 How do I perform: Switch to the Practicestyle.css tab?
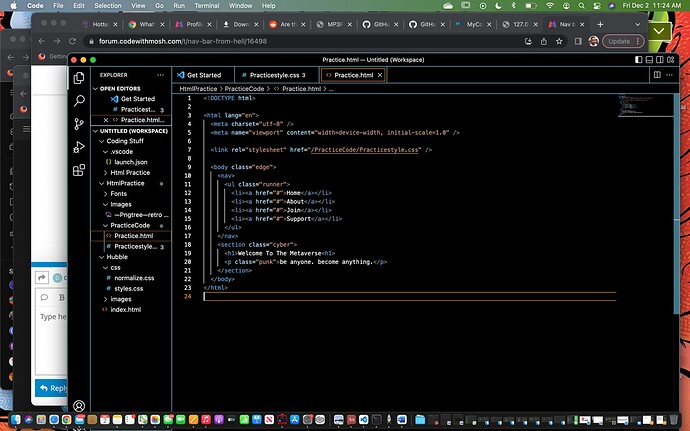277,75
